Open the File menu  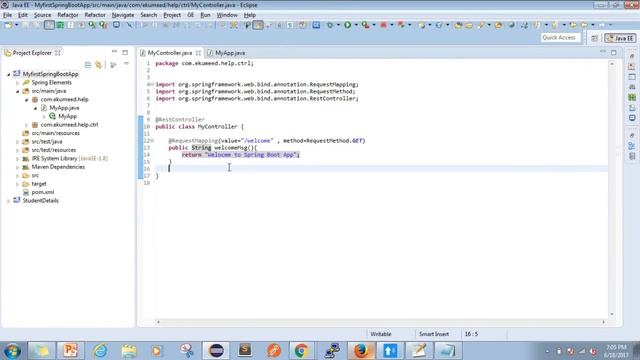point(7,15)
